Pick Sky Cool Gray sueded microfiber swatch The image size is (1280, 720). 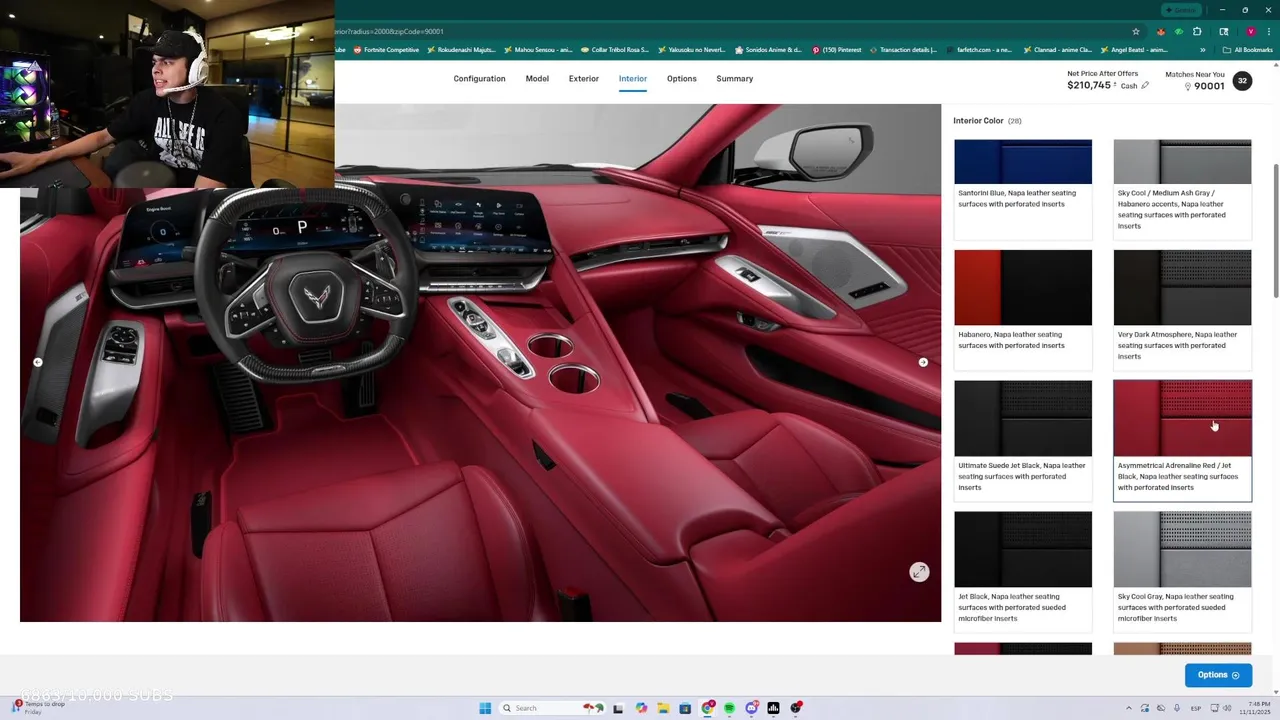[x=1182, y=571]
